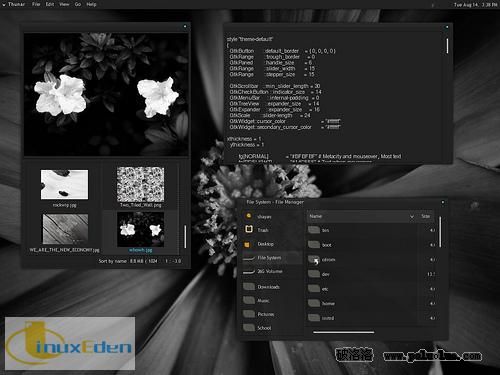The height and width of the screenshot is (375, 500).
Task: Select the rocking.jpg thumbnail in image viewer
Action: (x=64, y=184)
